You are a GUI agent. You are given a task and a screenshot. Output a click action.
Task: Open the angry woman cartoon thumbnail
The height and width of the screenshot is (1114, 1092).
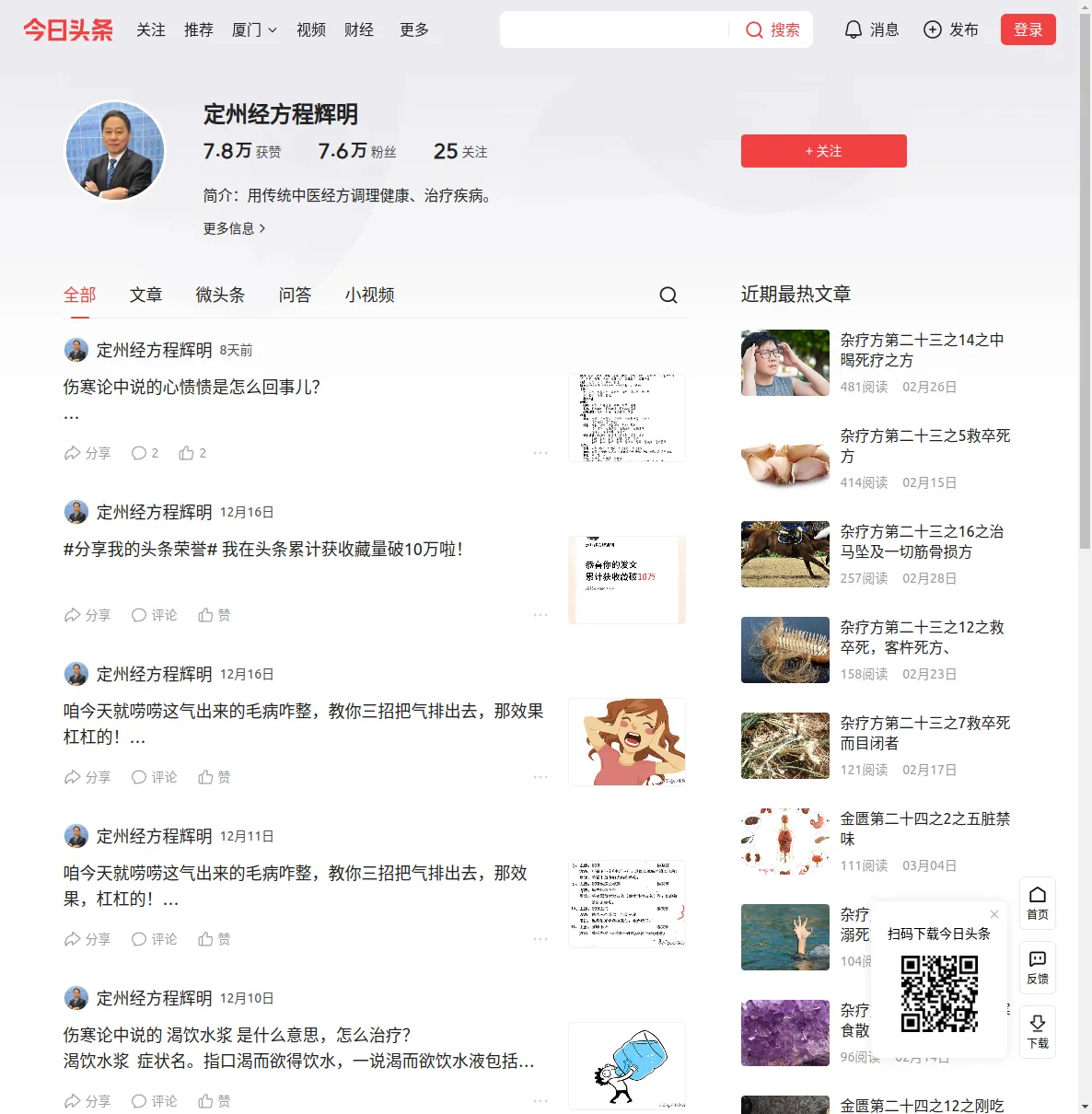click(627, 742)
